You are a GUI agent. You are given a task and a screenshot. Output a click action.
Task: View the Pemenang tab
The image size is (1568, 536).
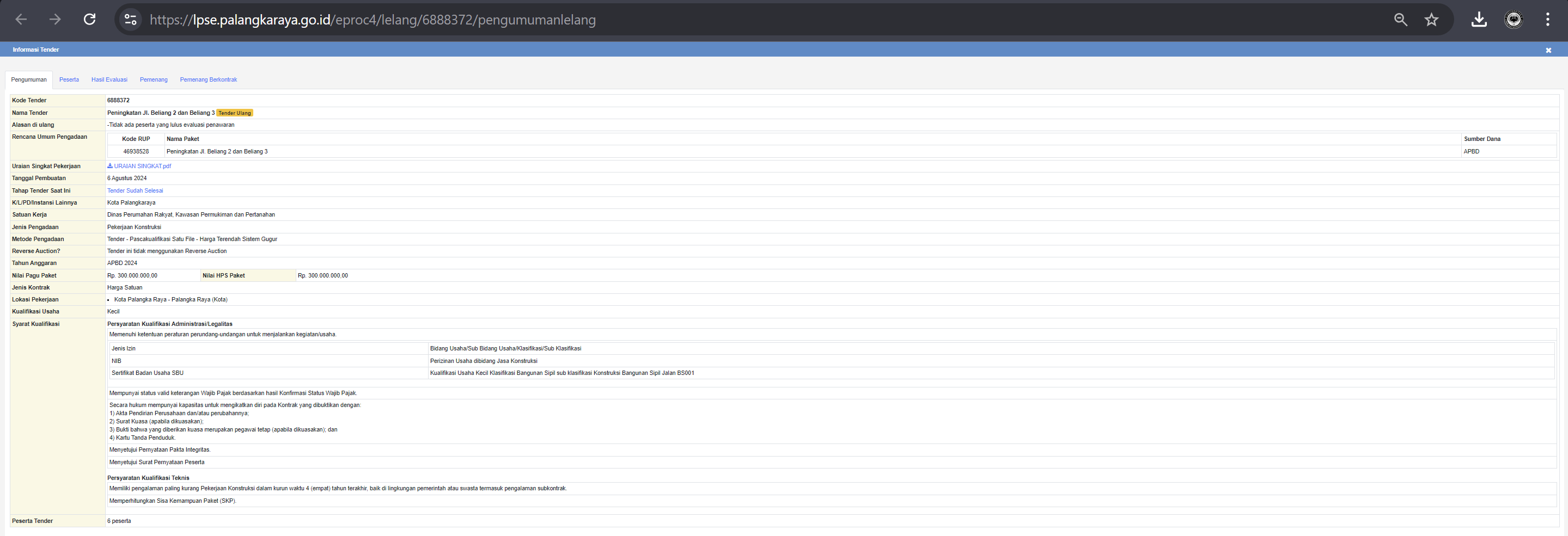(154, 79)
